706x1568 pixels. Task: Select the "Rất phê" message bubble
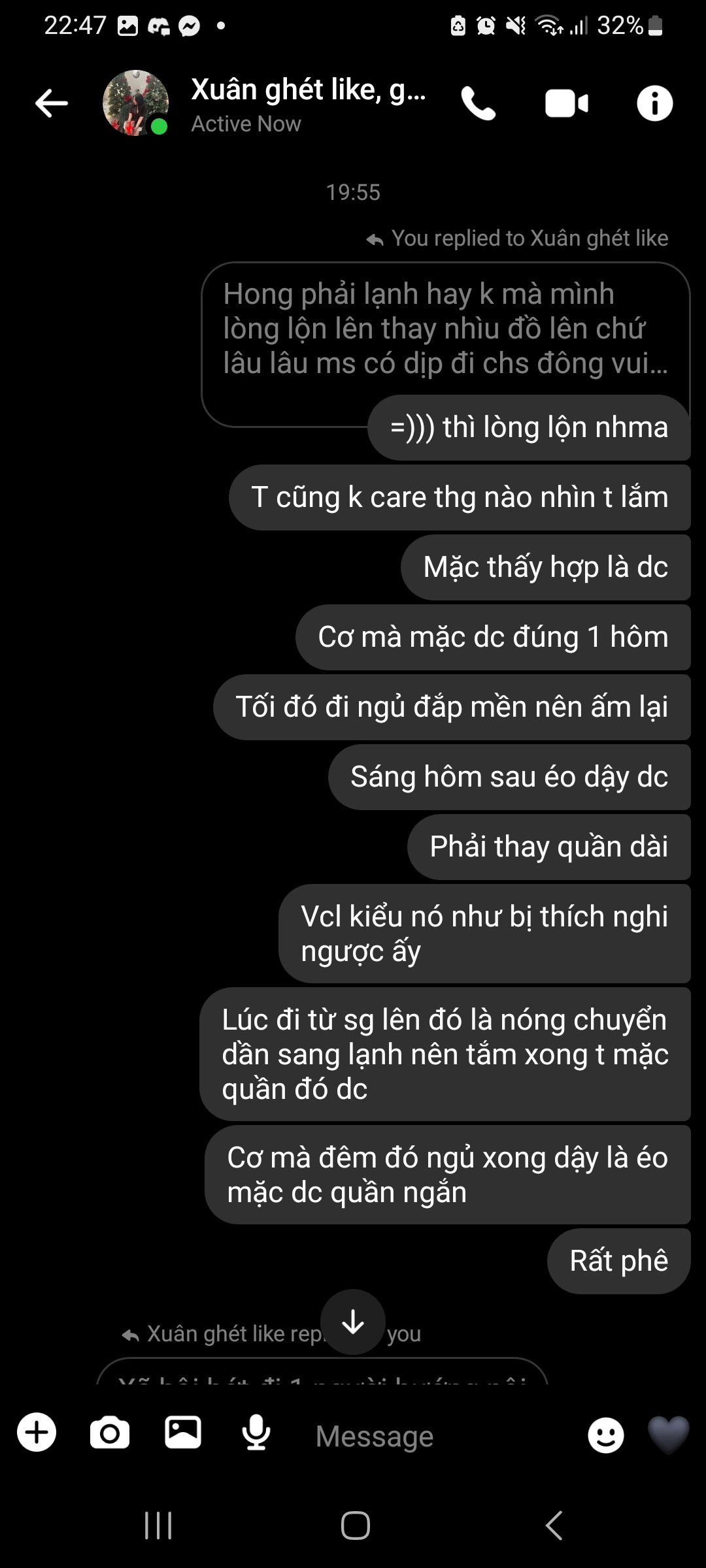(618, 1261)
